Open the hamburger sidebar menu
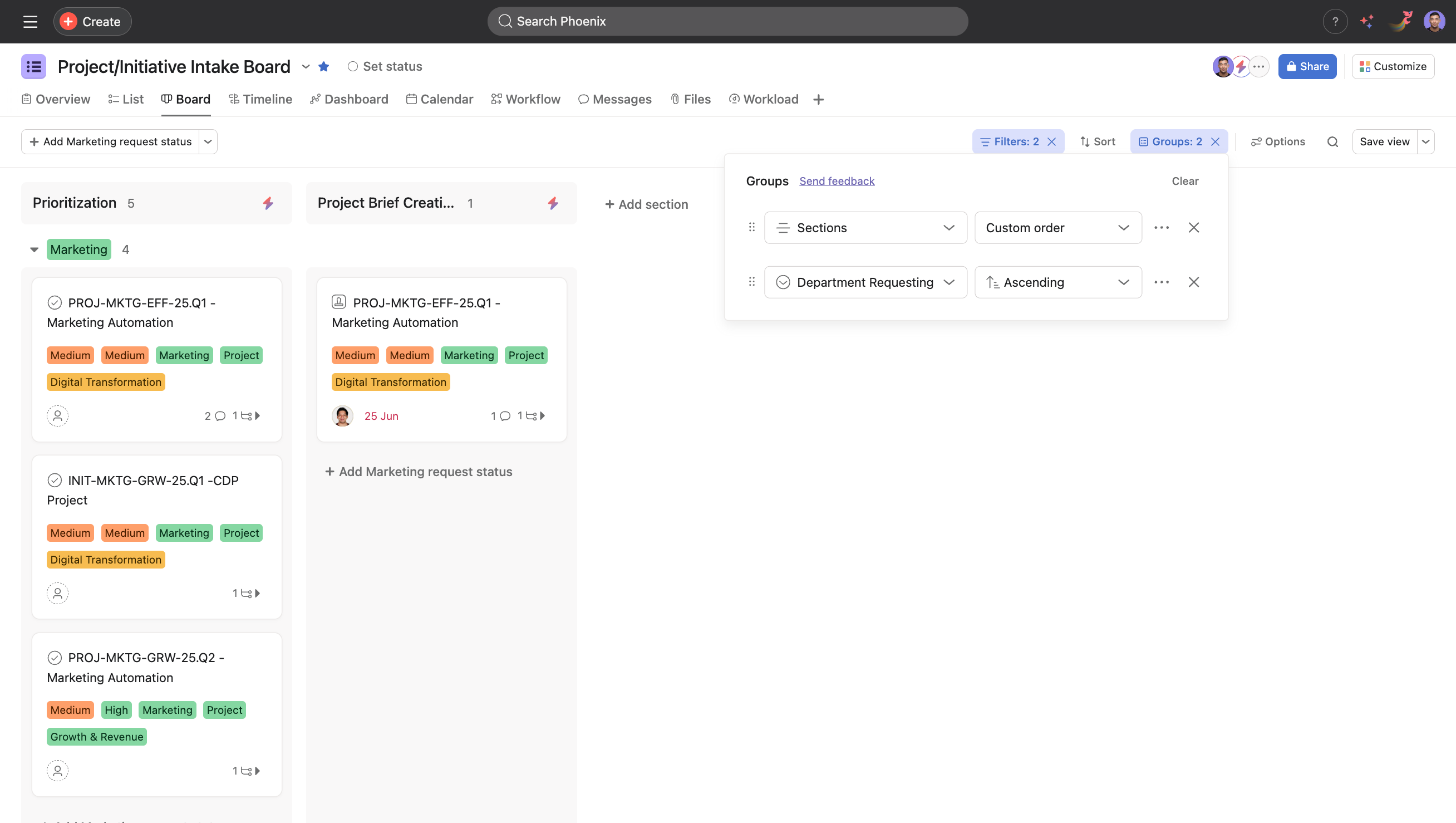 (30, 22)
